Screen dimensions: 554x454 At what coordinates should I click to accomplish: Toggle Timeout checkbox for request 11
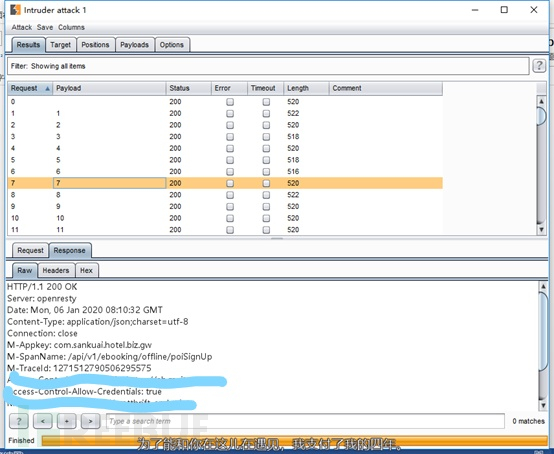tap(266, 230)
